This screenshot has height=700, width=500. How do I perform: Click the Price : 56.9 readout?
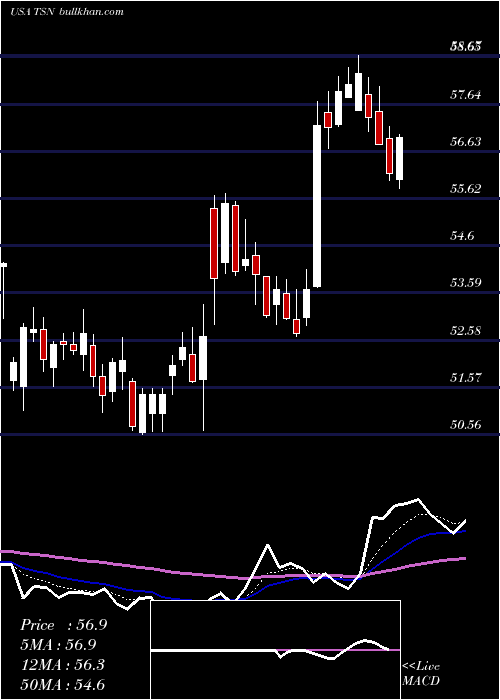click(x=63, y=625)
